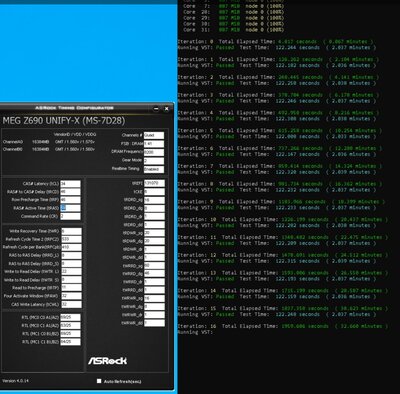Screen dimensions: 400x394
Task: Click the Gear Mode value field
Action: coord(154,160)
